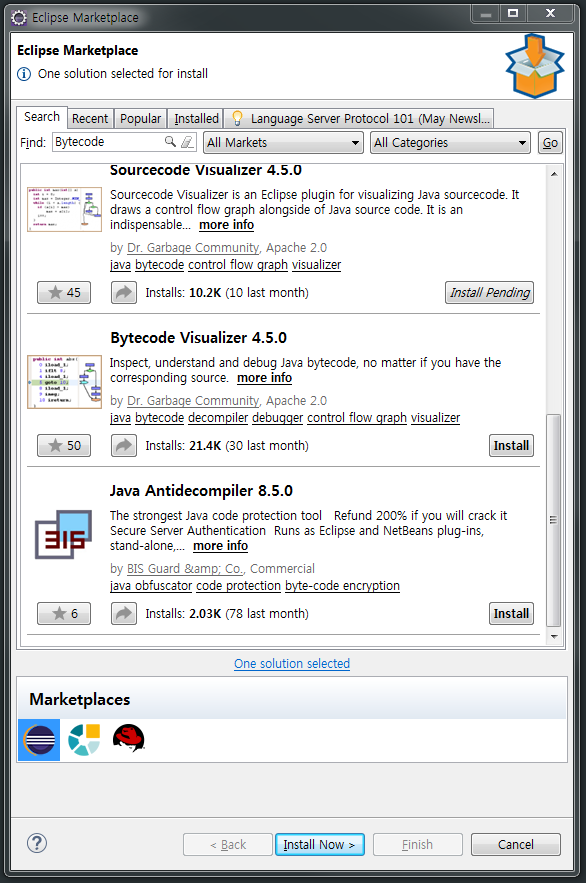Share Bytecode Visualizer via arrow icon
Screen dimensions: 586x883
point(124,445)
